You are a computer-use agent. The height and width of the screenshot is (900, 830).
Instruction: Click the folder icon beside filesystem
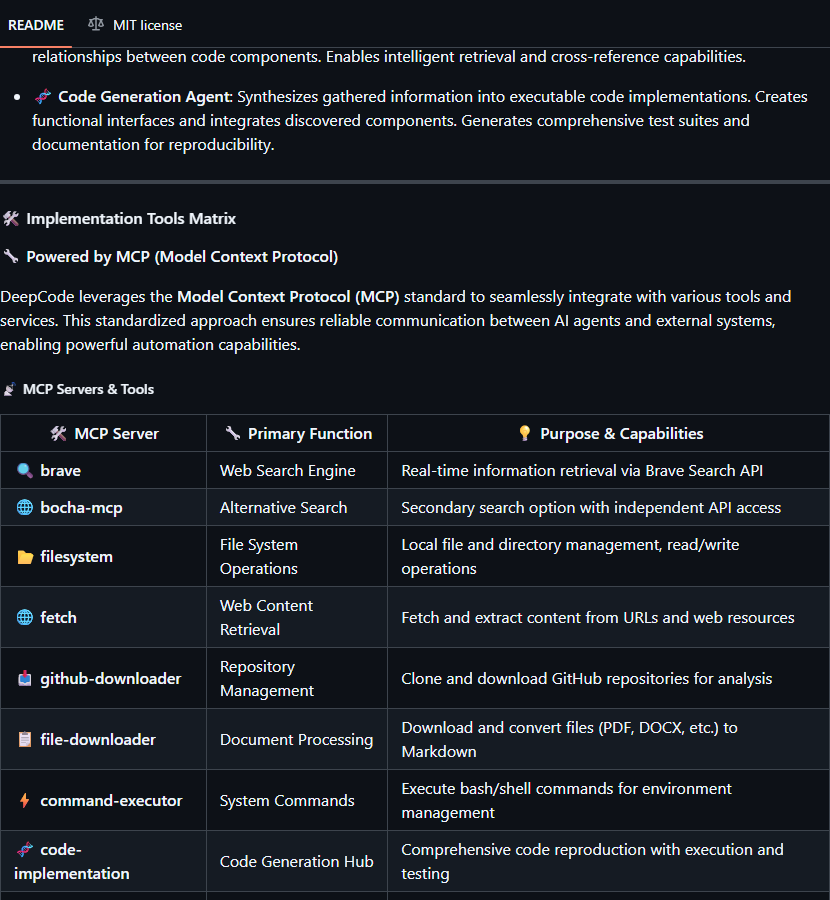point(25,557)
